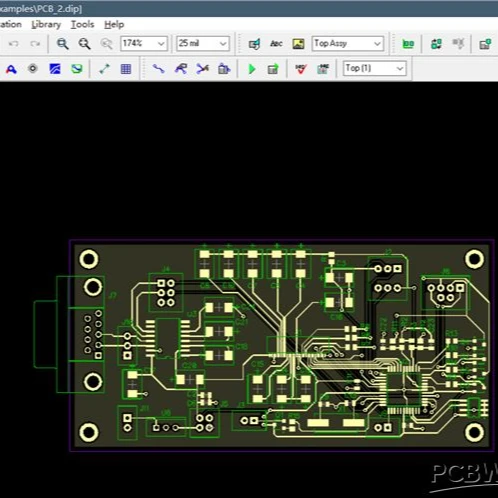Click the arrange components icon
Viewport: 498px width, 498px height.
436,44
